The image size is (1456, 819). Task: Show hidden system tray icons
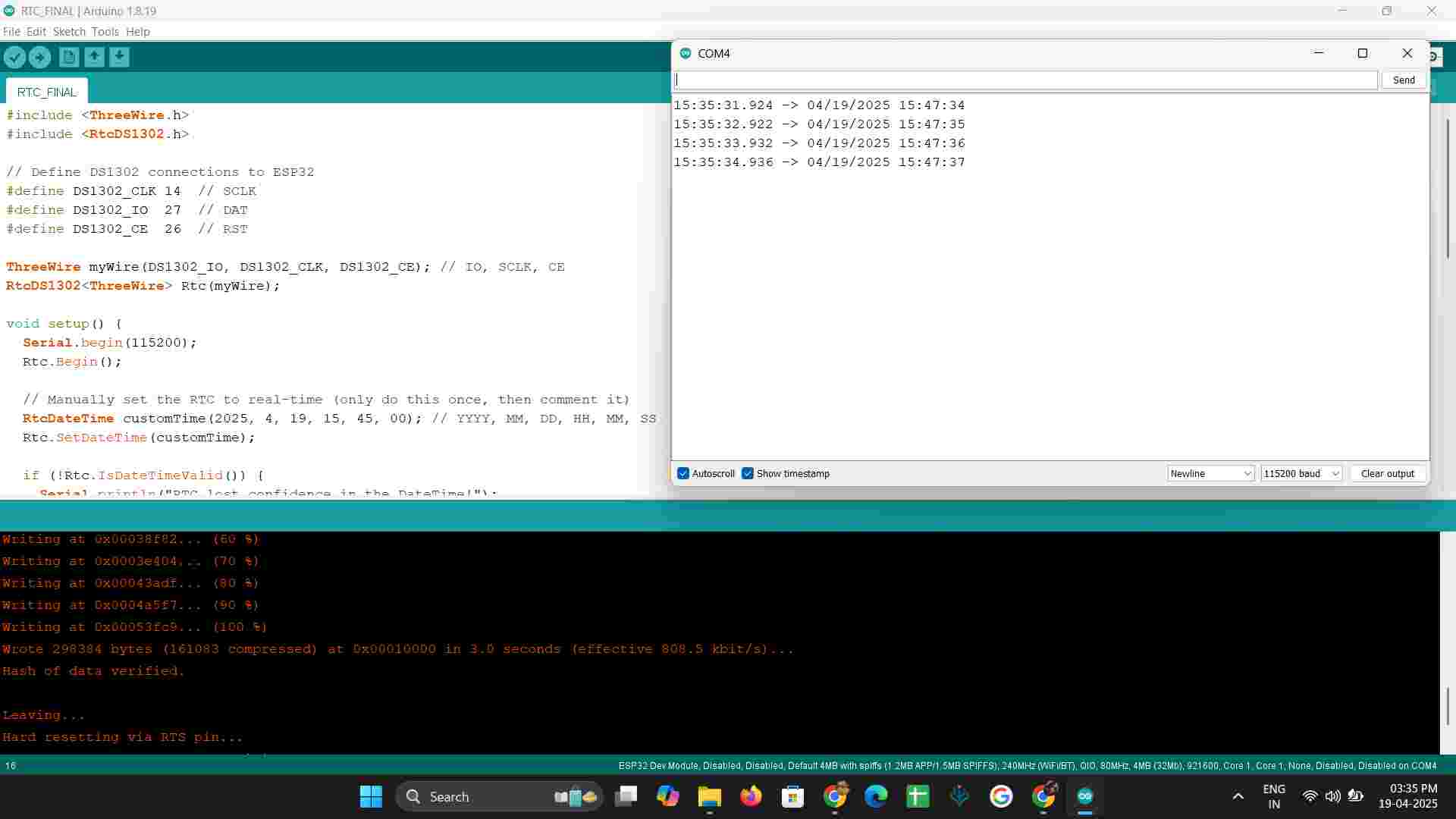pyautogui.click(x=1238, y=796)
